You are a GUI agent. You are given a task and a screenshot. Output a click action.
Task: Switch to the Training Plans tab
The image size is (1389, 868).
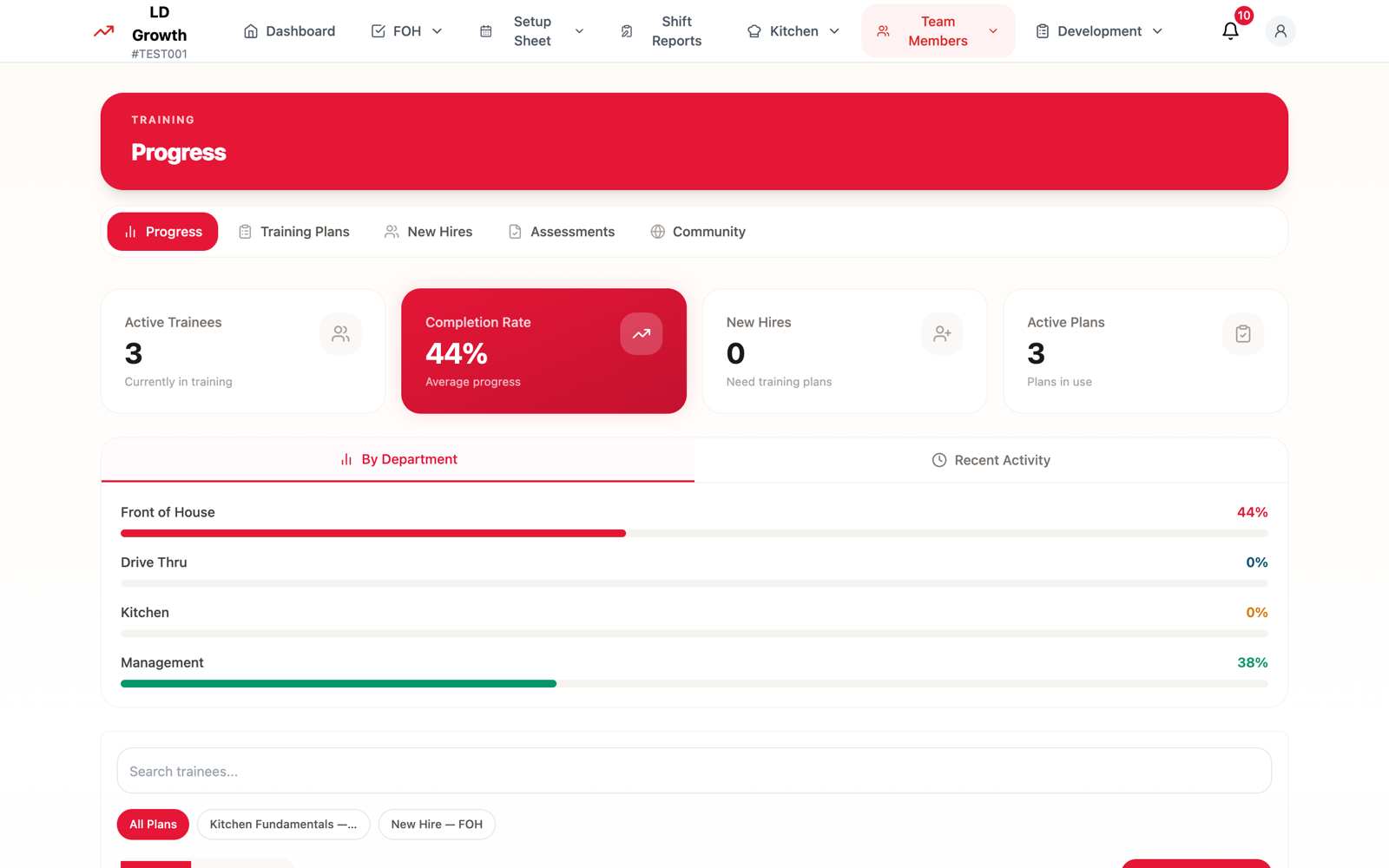point(293,232)
